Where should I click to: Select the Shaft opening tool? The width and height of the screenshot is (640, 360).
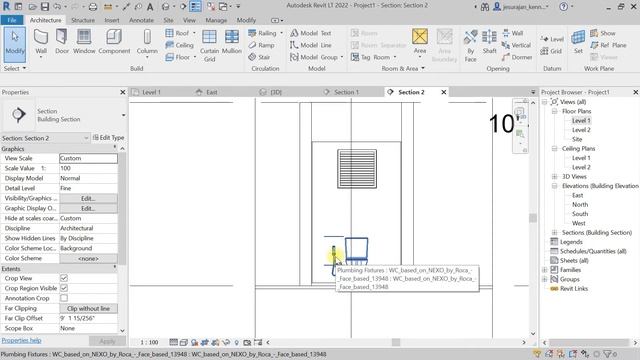[489, 42]
